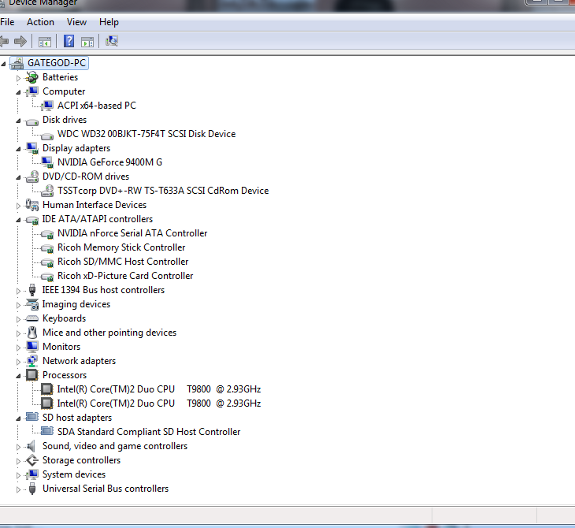
Task: Expand IEEE 1394 Bus host controllers
Action: coord(18,291)
